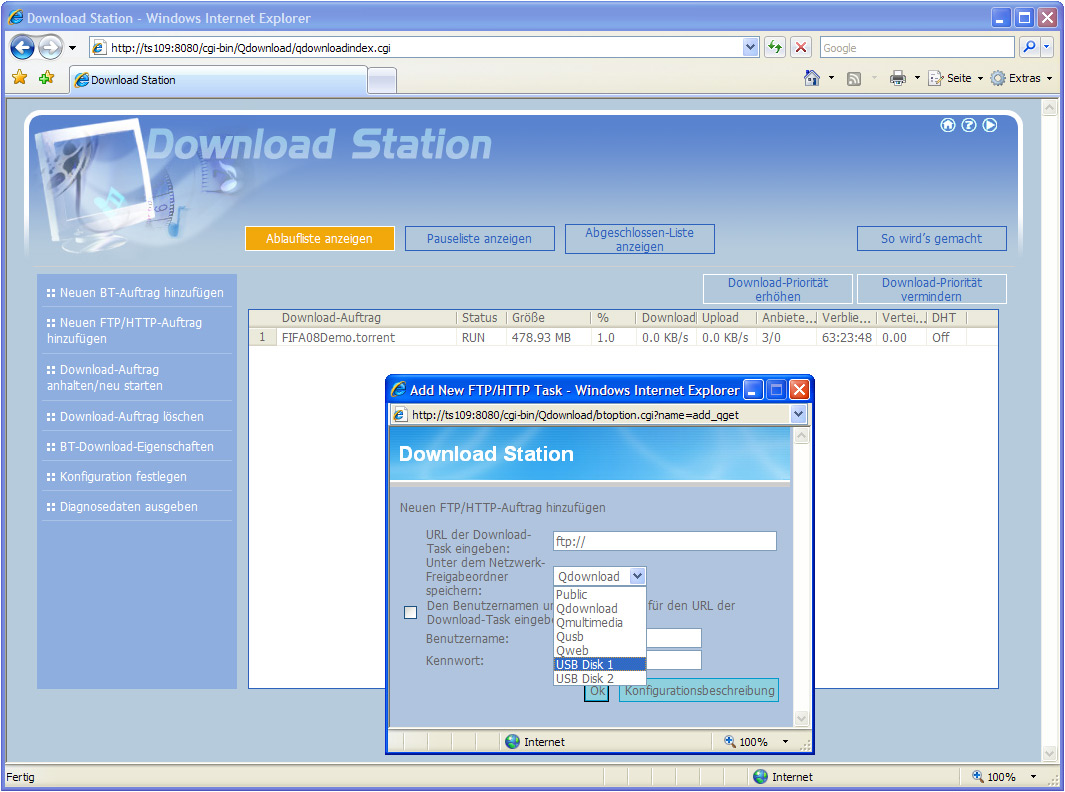Click the Favorites star icon
1065x792 pixels.
[x=20, y=78]
